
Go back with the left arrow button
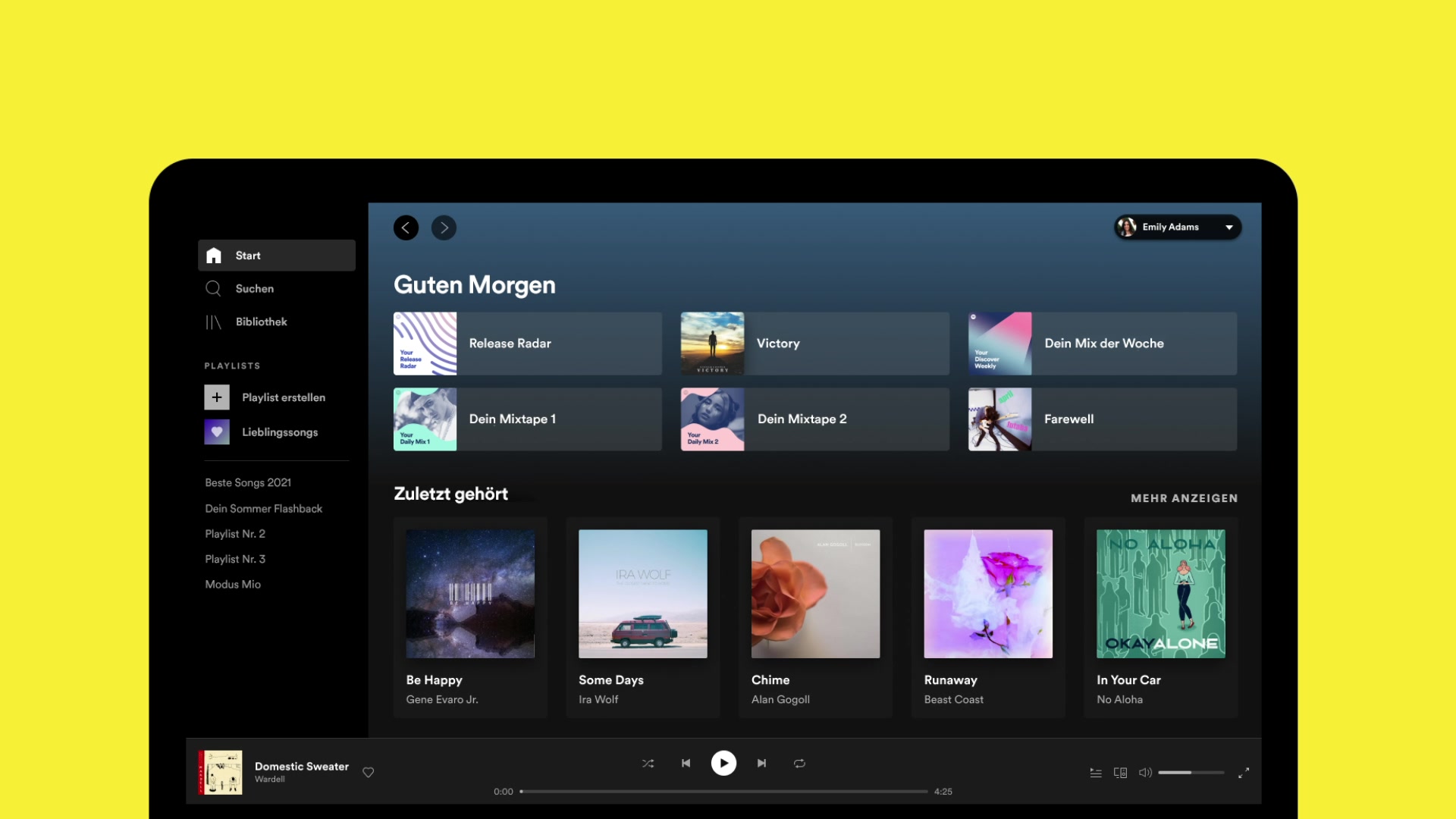click(x=406, y=227)
